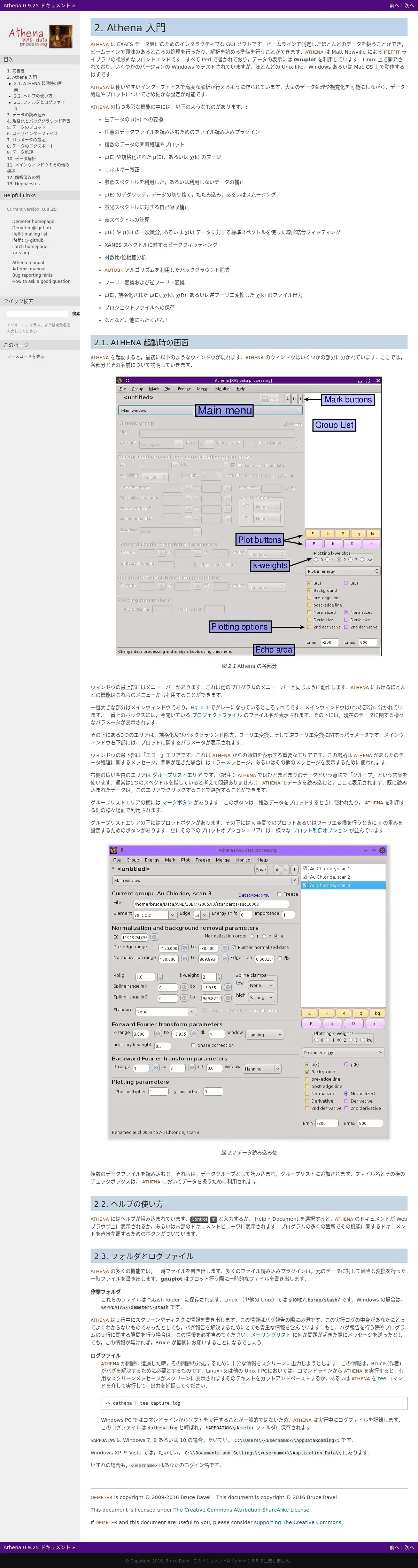Open Help menu in Fig 2.2 window
This screenshot has width=418, height=1568.
(262, 860)
